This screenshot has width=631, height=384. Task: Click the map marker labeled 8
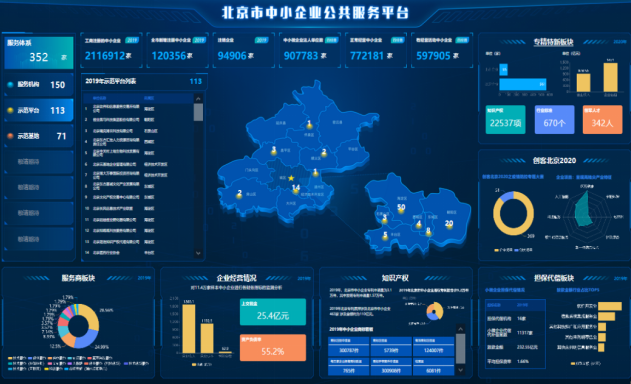428,232
